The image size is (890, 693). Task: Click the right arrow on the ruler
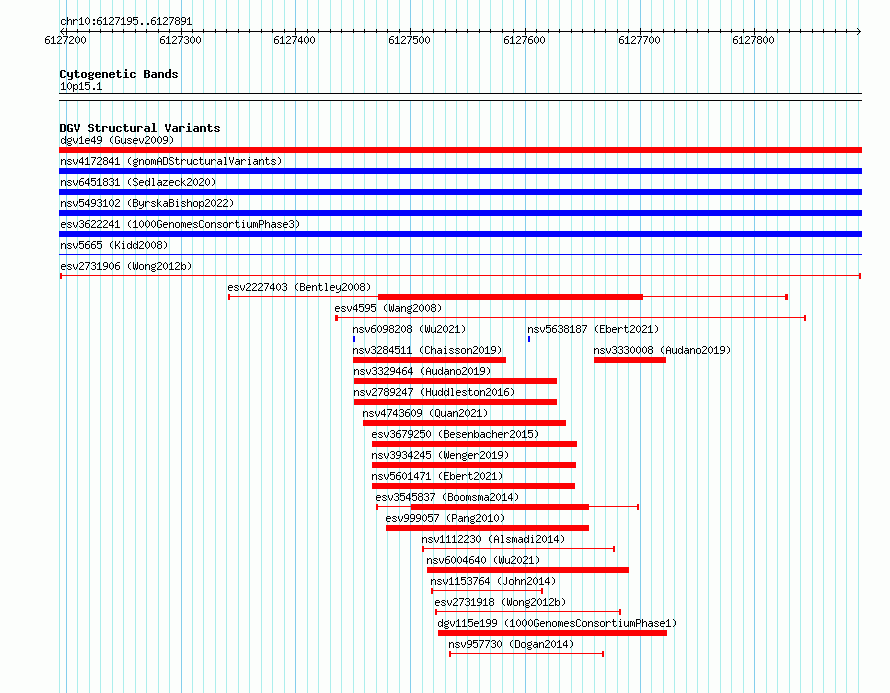coord(858,31)
